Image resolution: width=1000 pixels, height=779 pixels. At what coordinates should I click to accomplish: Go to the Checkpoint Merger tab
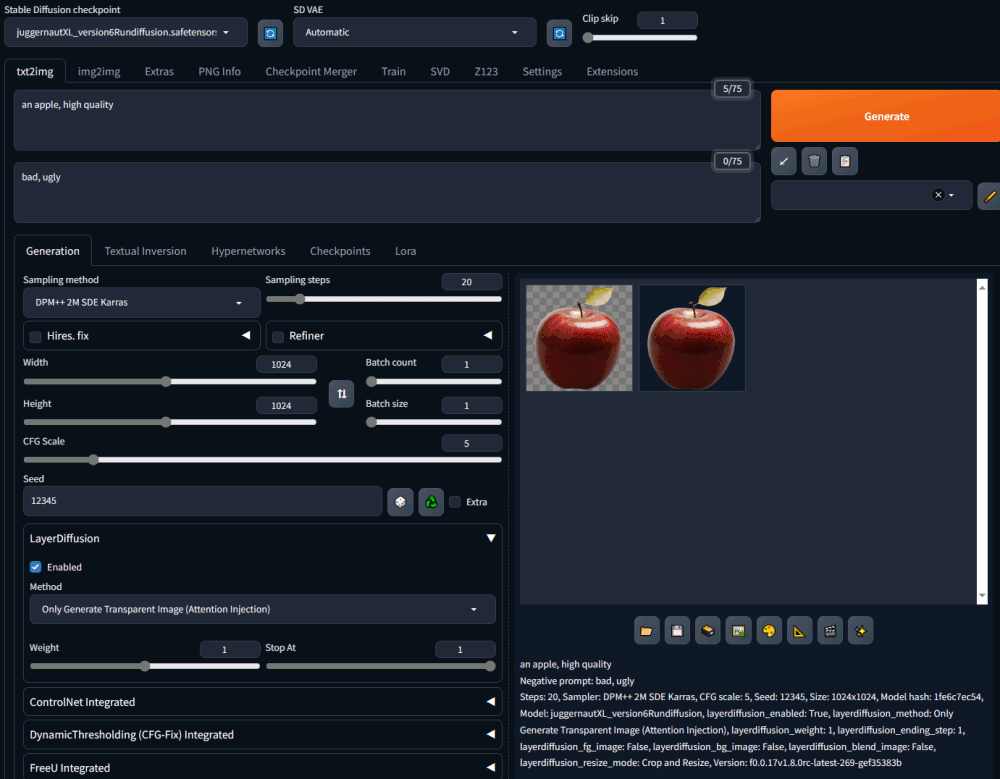(x=311, y=71)
